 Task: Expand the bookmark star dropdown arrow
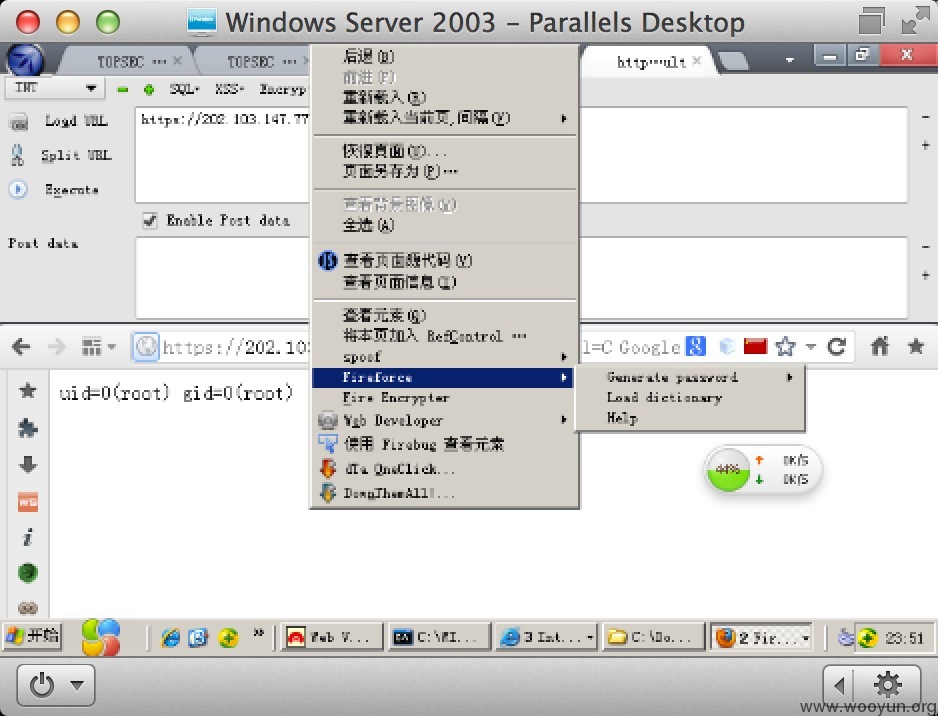click(811, 346)
